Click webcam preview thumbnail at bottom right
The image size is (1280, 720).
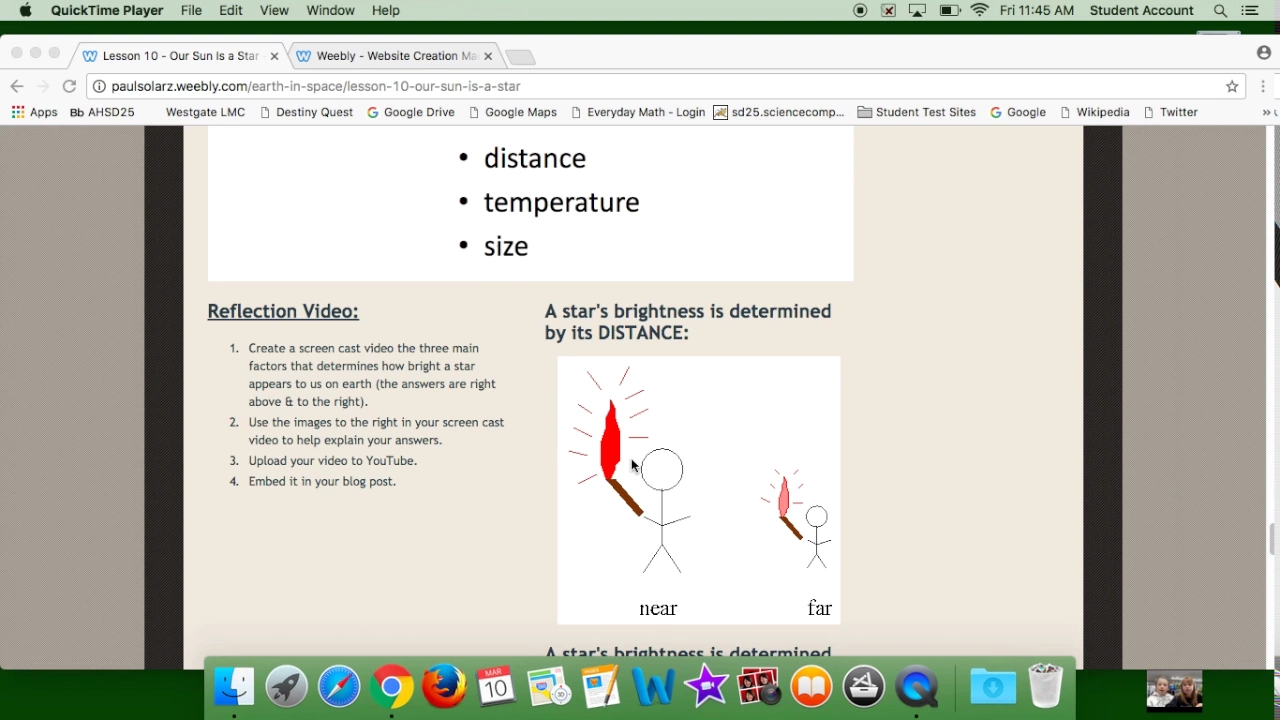(x=1174, y=690)
